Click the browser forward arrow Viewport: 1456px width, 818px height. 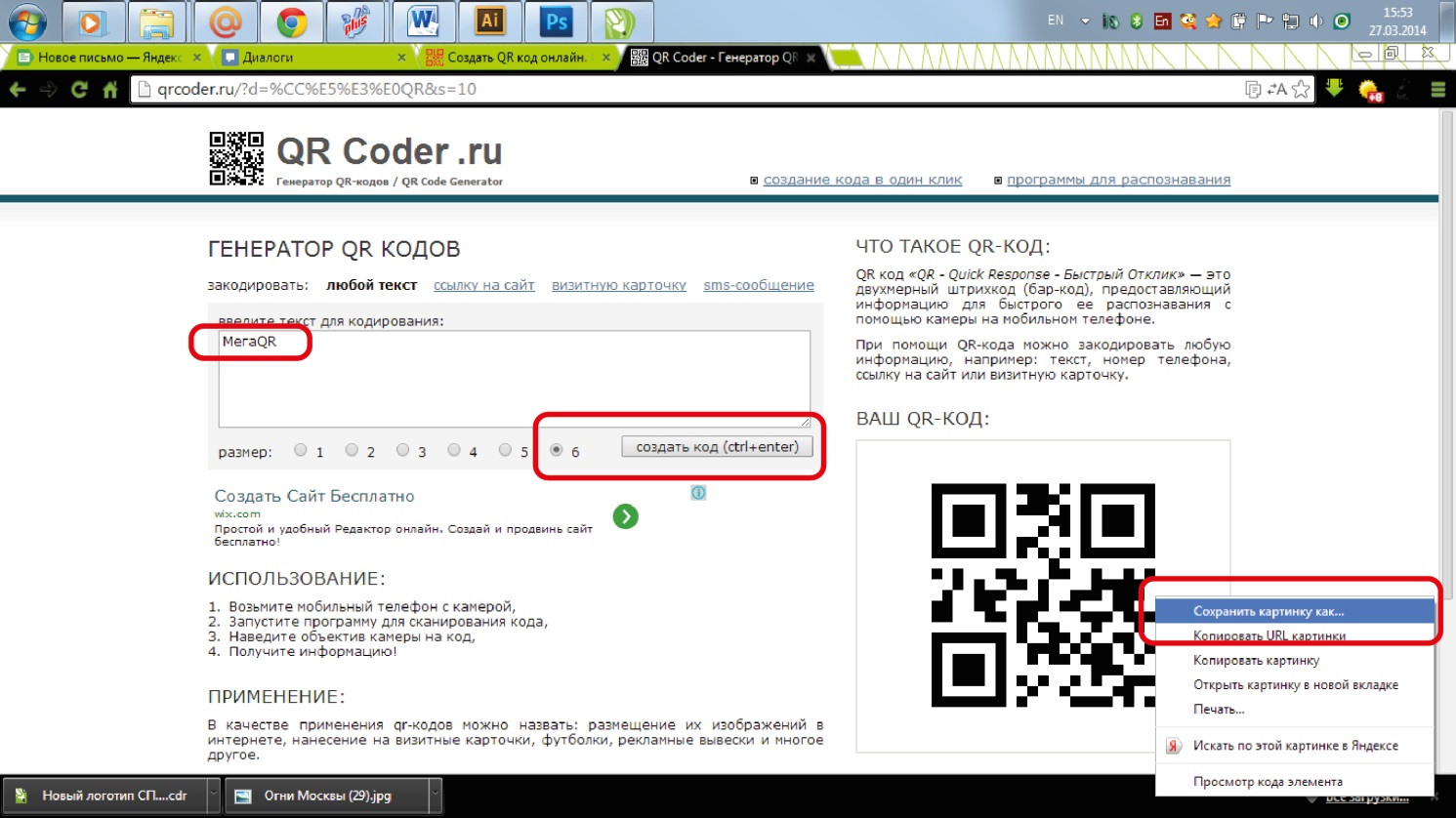click(49, 90)
